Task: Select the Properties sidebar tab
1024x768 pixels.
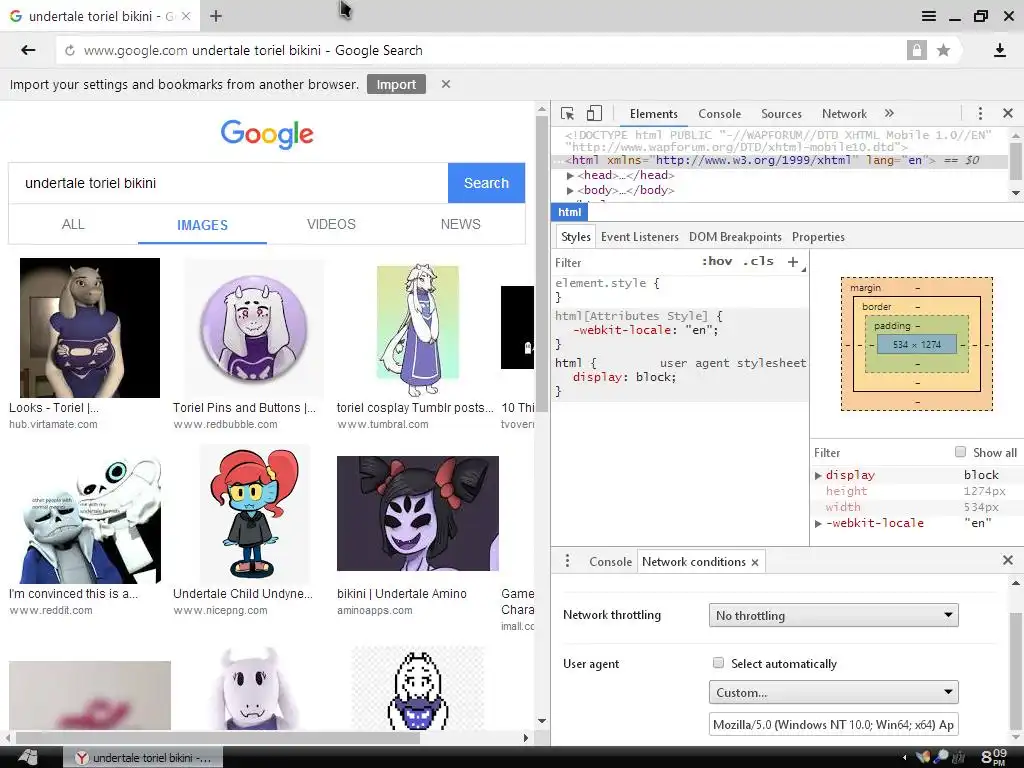Action: (x=818, y=236)
